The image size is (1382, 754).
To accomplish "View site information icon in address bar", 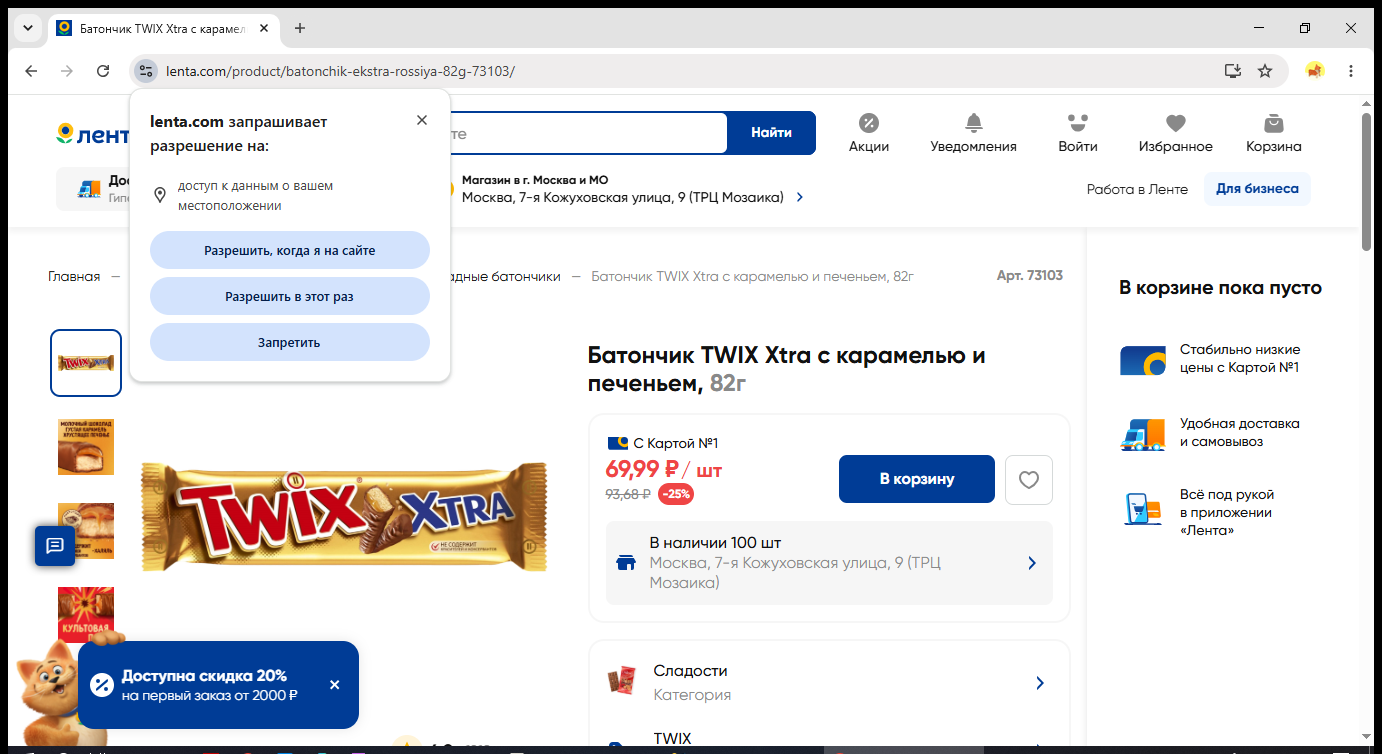I will coord(146,71).
